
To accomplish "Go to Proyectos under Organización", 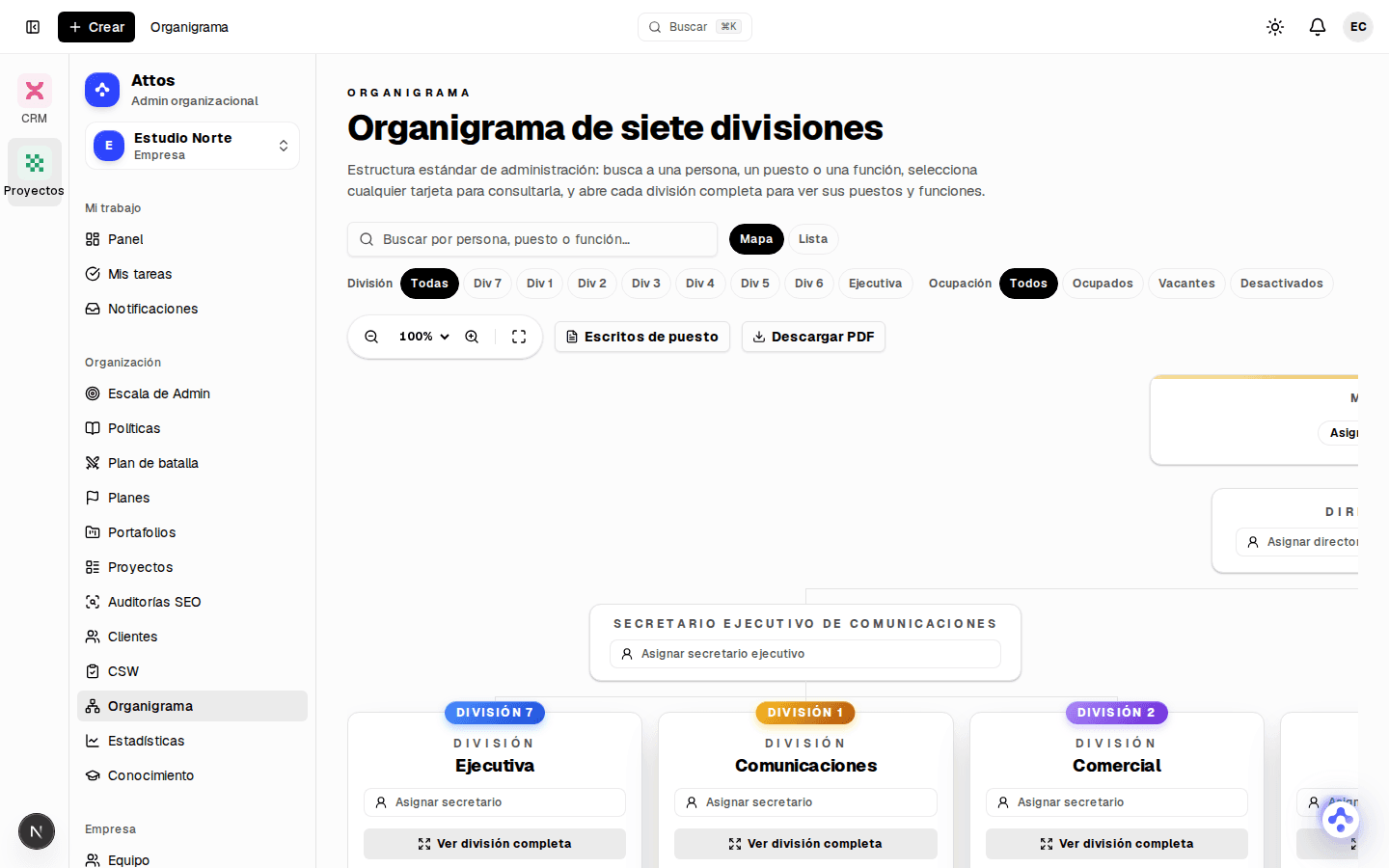I will pos(192,567).
